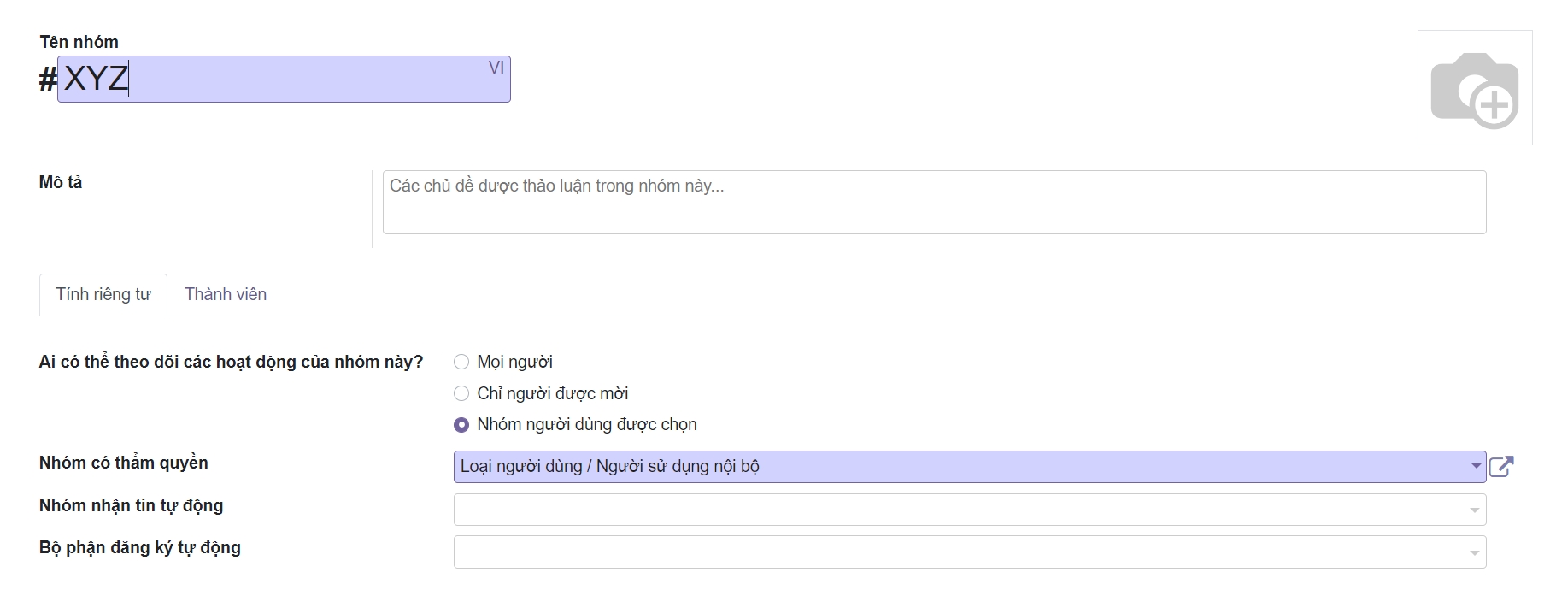
Task: Click the VI translation indicator in name field
Action: [496, 68]
